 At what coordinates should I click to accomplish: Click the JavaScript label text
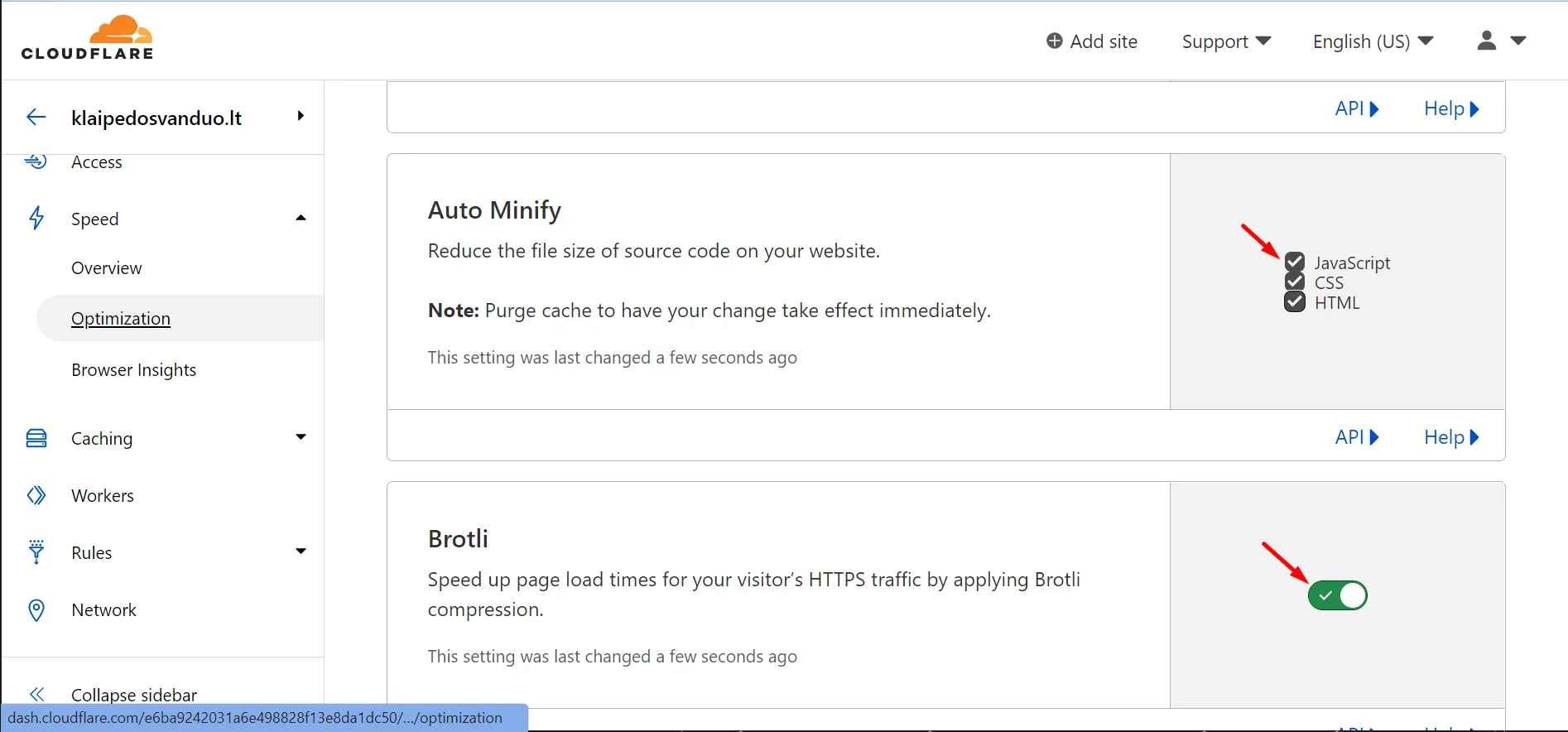pos(1353,263)
